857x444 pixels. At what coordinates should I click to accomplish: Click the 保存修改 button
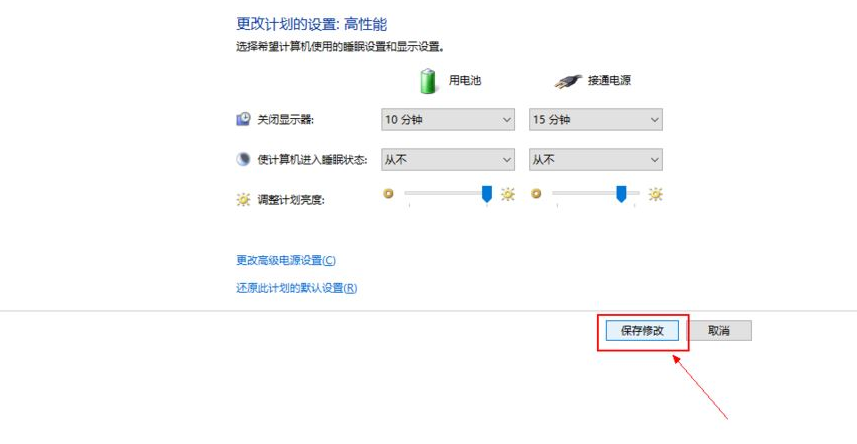[x=642, y=330]
